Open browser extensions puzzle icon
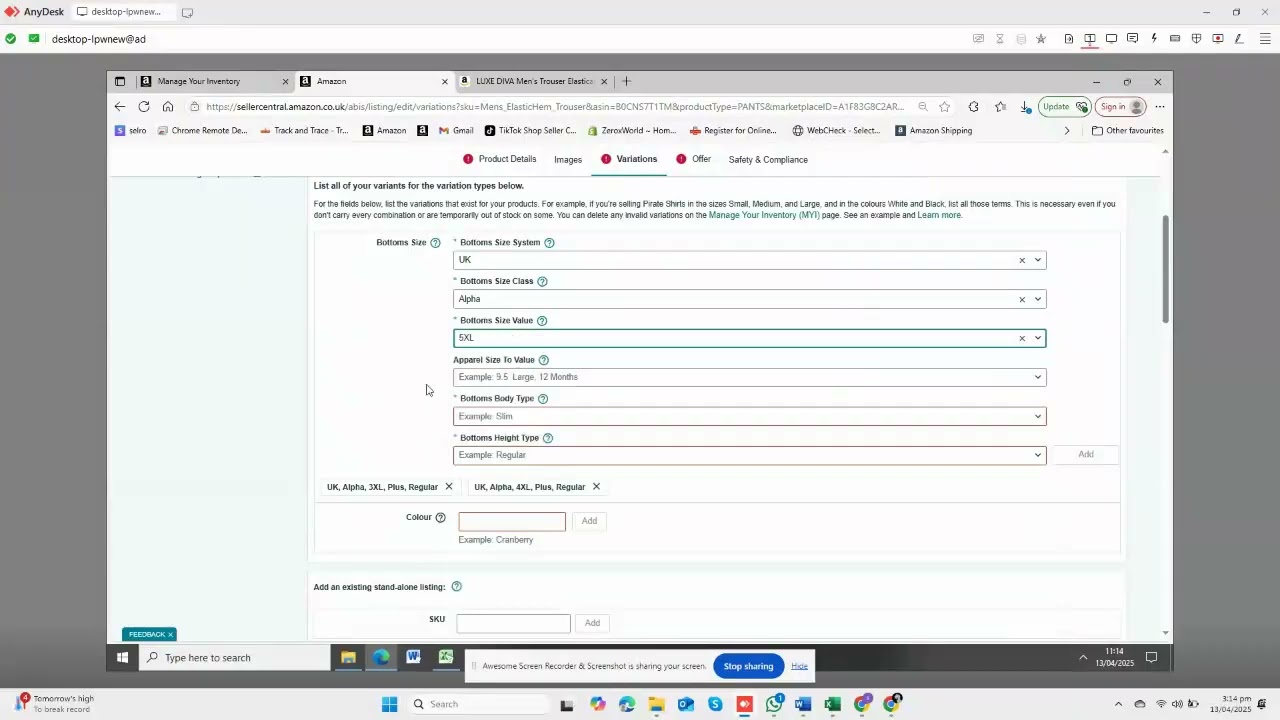The image size is (1280, 720). click(x=973, y=107)
